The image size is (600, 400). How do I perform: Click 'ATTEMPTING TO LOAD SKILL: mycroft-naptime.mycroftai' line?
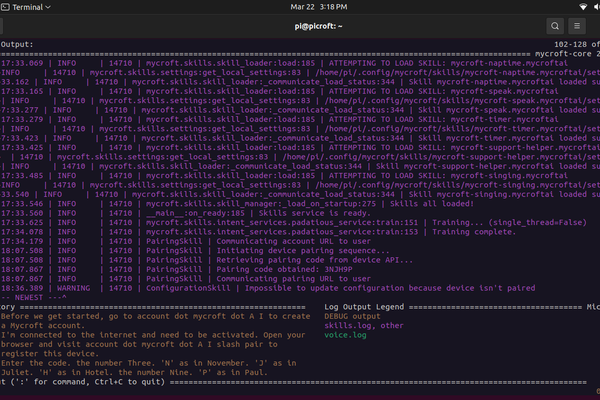click(x=284, y=63)
